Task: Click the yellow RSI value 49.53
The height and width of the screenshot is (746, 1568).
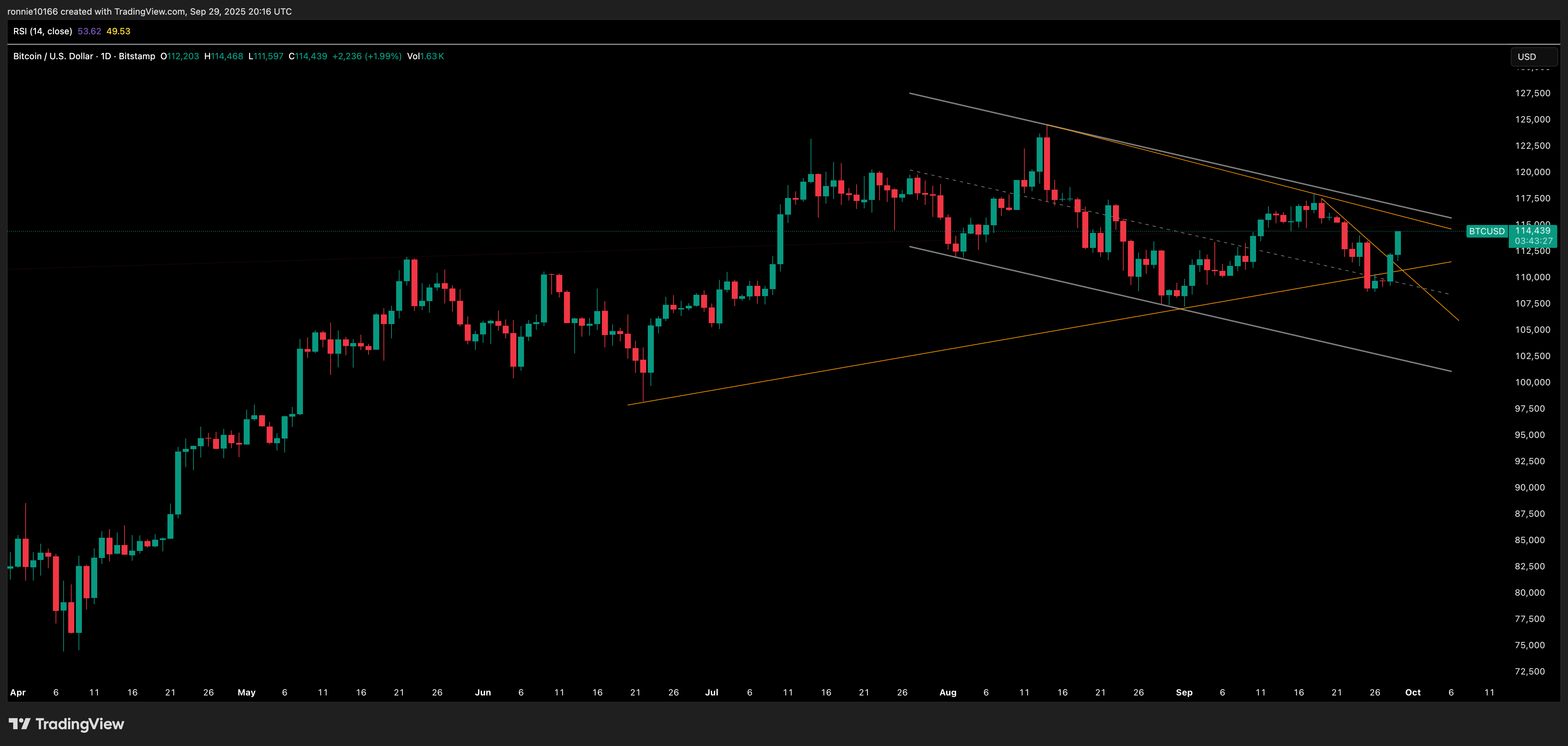Action: tap(118, 31)
